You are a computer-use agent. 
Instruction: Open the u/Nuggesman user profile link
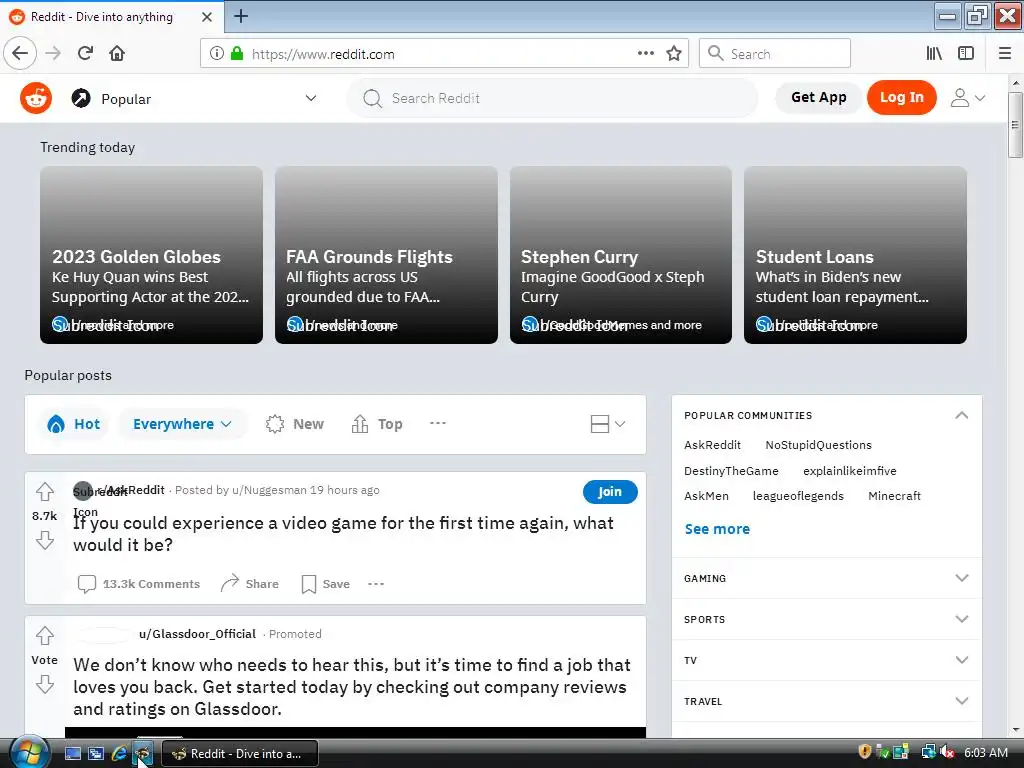pos(269,490)
